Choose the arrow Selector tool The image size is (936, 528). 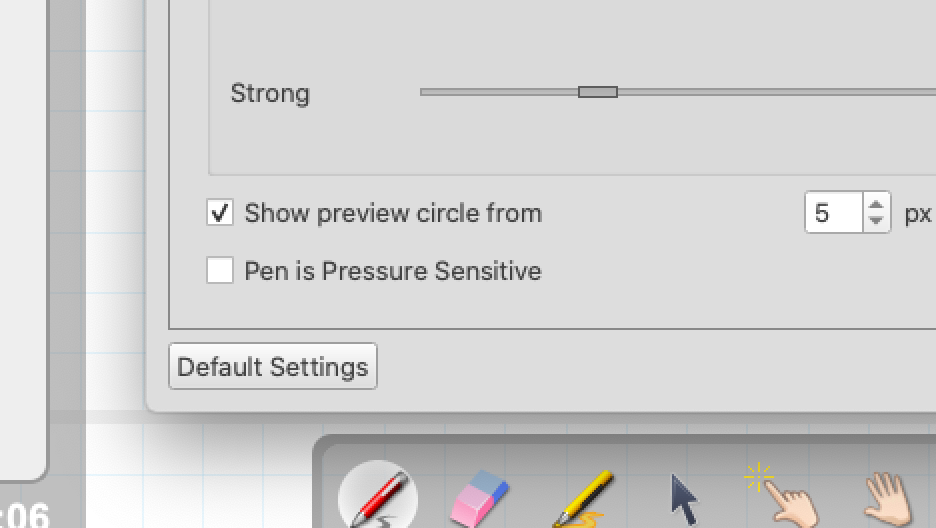coord(683,500)
